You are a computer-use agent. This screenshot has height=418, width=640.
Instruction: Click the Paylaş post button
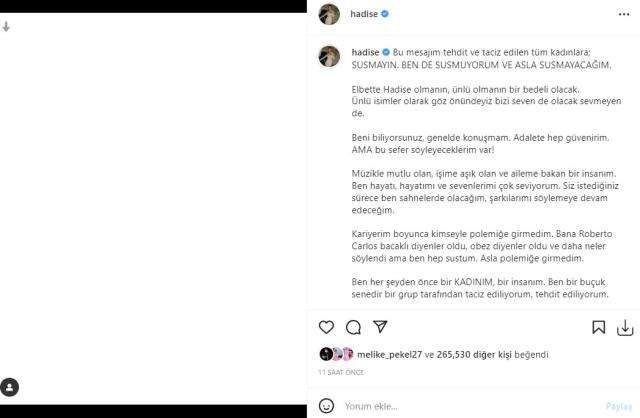click(x=619, y=406)
